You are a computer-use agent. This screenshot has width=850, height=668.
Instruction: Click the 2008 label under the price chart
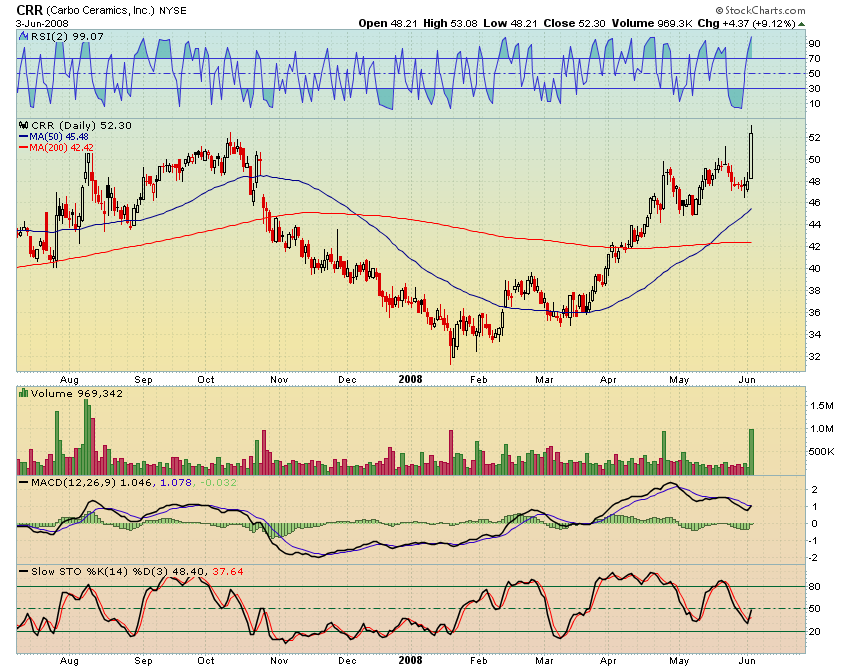pos(410,379)
